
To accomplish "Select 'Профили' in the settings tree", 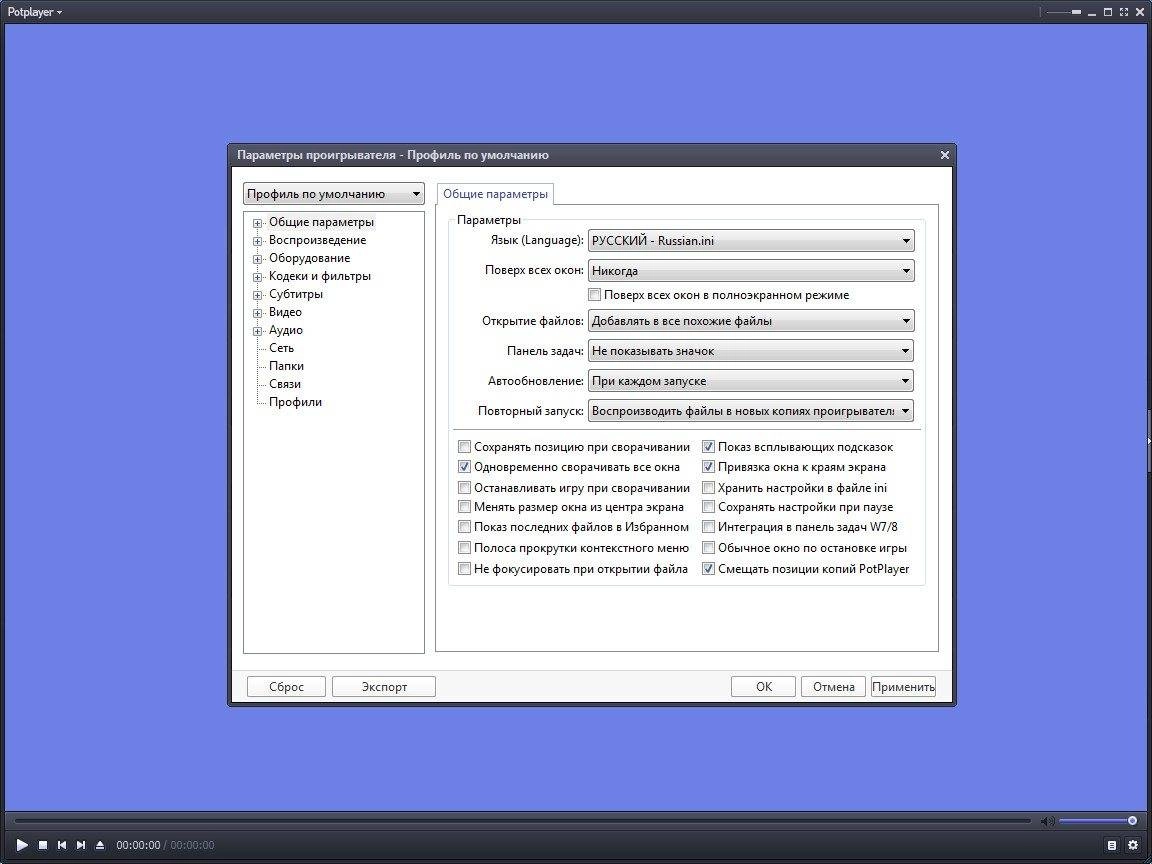I will (x=295, y=402).
